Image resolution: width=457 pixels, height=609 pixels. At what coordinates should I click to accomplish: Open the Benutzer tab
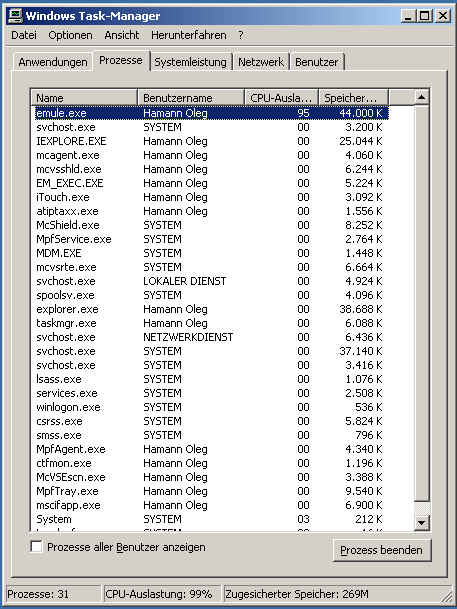click(316, 62)
